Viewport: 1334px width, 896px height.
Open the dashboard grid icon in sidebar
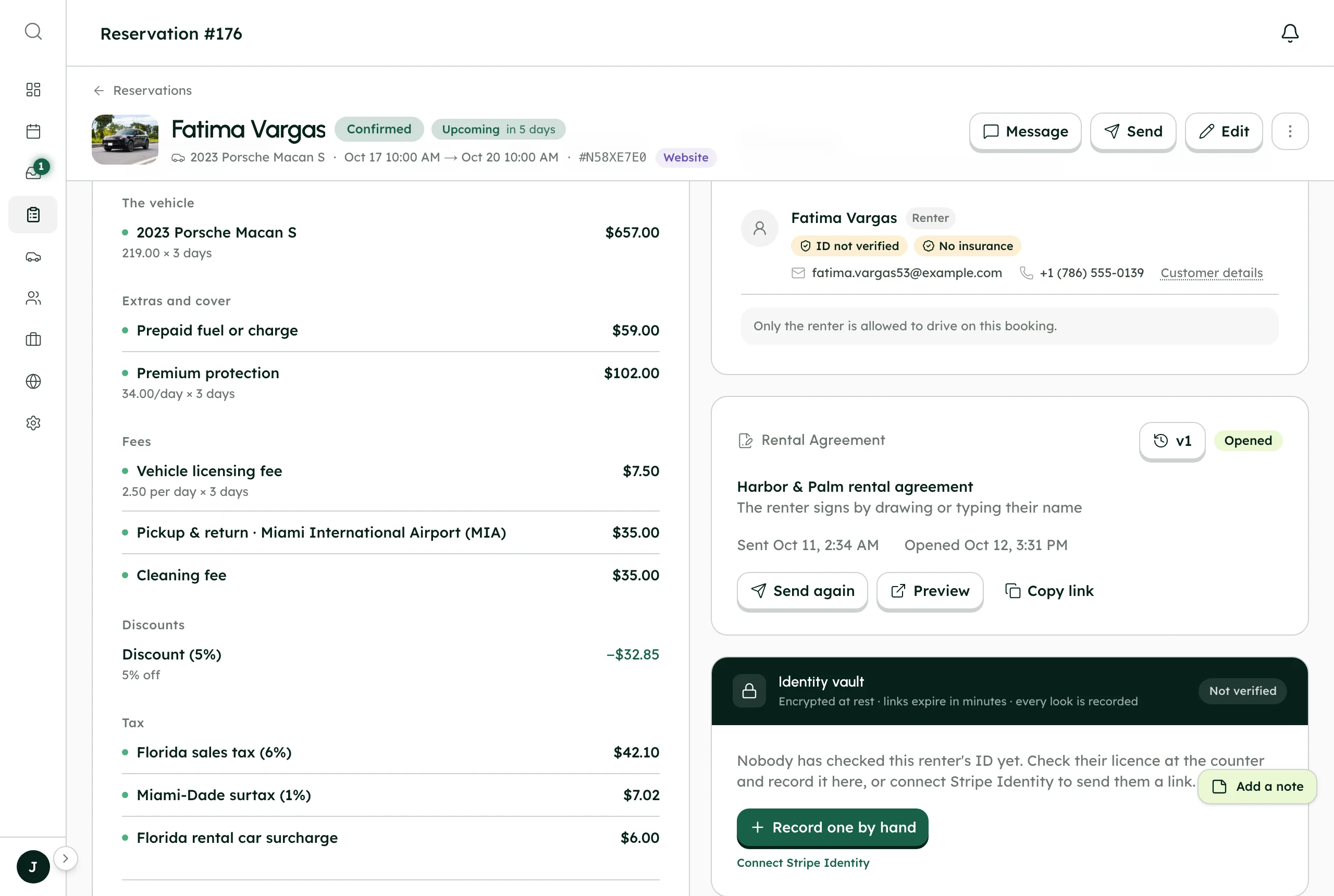pyautogui.click(x=33, y=90)
